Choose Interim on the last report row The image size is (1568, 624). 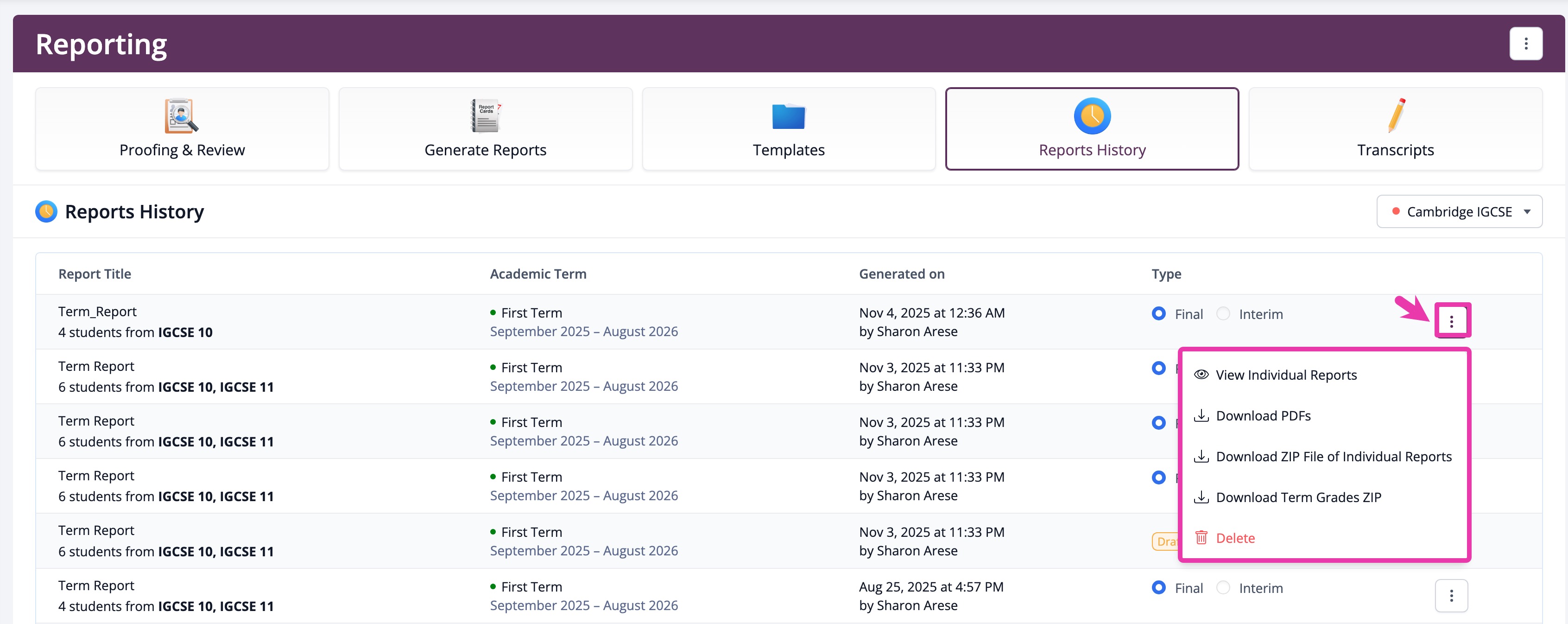[x=1223, y=587]
